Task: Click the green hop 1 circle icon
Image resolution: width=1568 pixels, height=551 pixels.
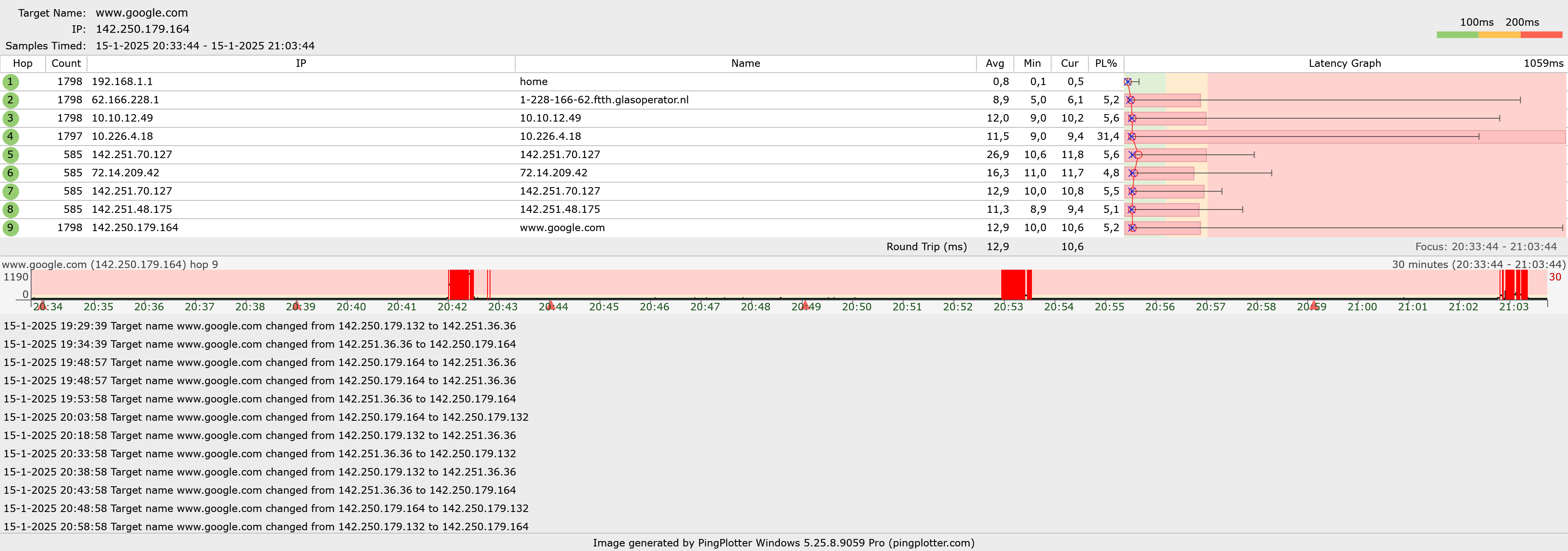Action: [10, 82]
